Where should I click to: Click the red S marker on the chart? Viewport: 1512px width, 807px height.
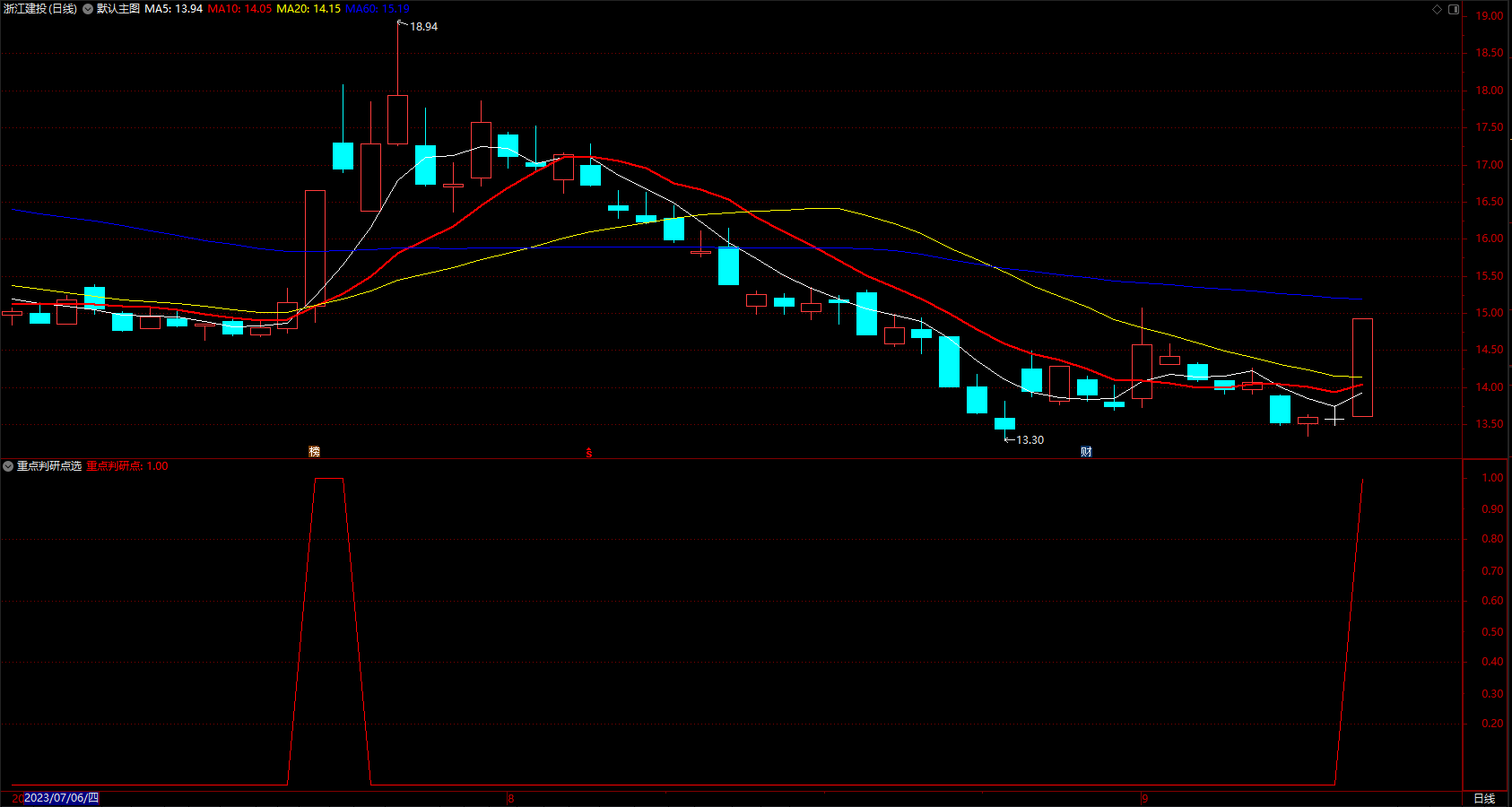[x=589, y=453]
